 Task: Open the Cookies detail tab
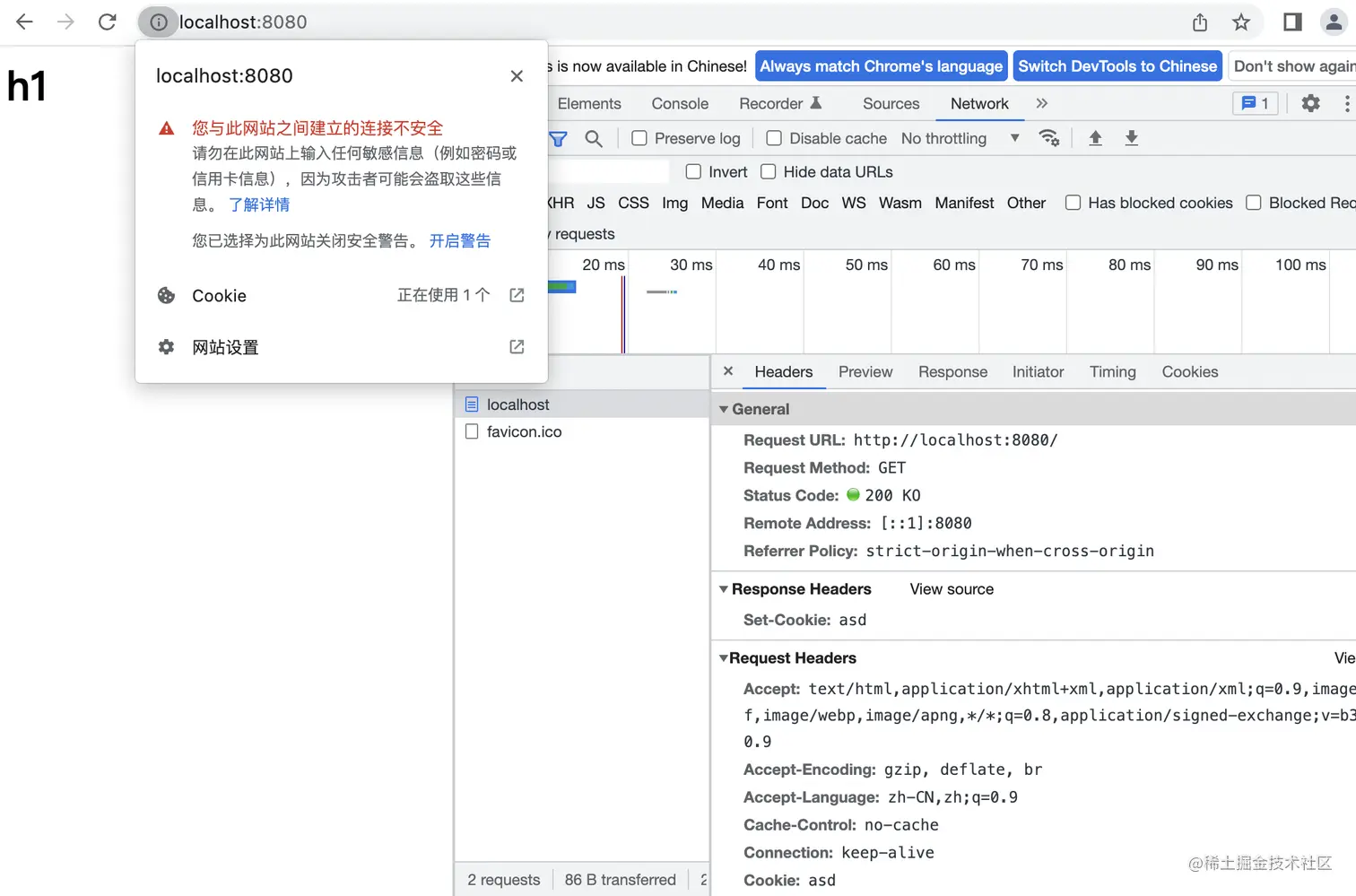tap(1190, 372)
